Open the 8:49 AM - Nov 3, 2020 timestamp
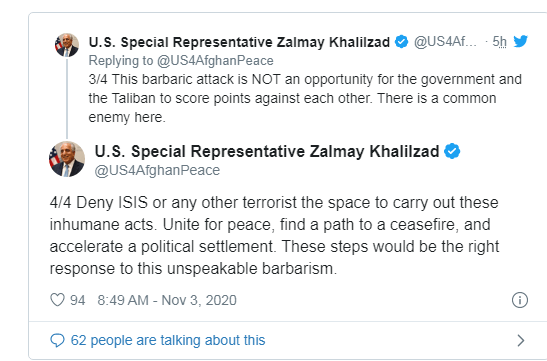Image resolution: width=547 pixels, height=361 pixels. 167,300
